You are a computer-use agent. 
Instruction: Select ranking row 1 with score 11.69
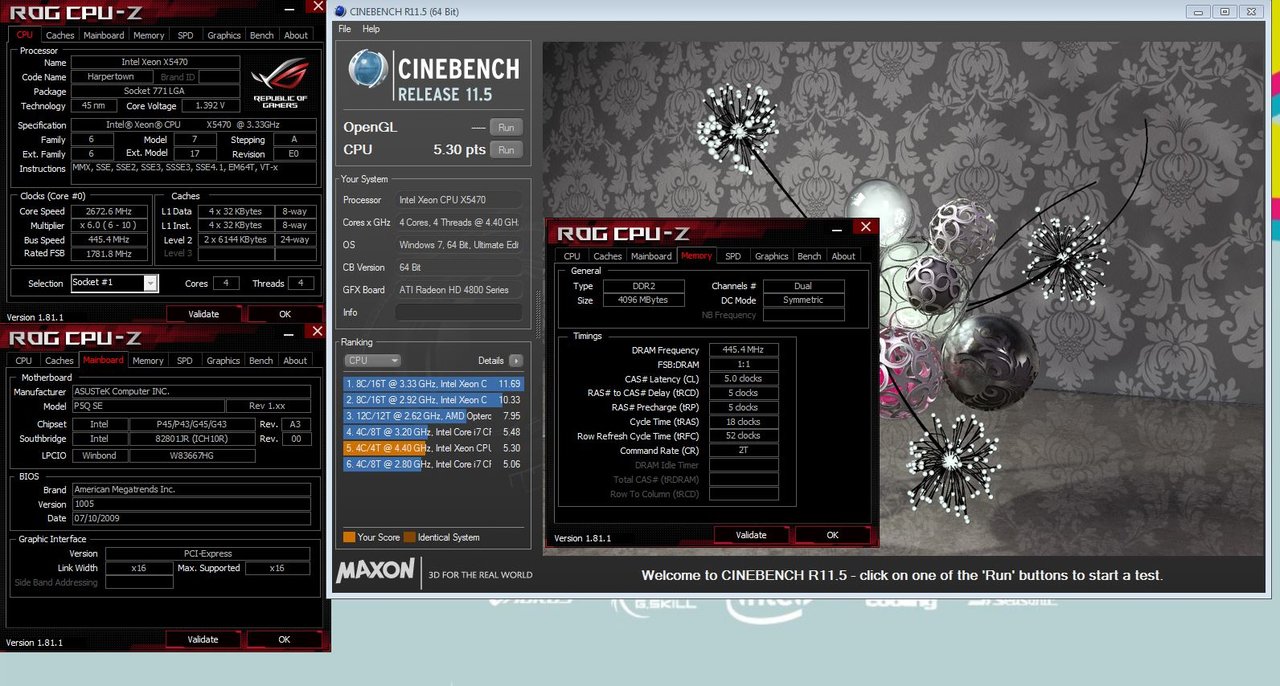click(x=433, y=383)
